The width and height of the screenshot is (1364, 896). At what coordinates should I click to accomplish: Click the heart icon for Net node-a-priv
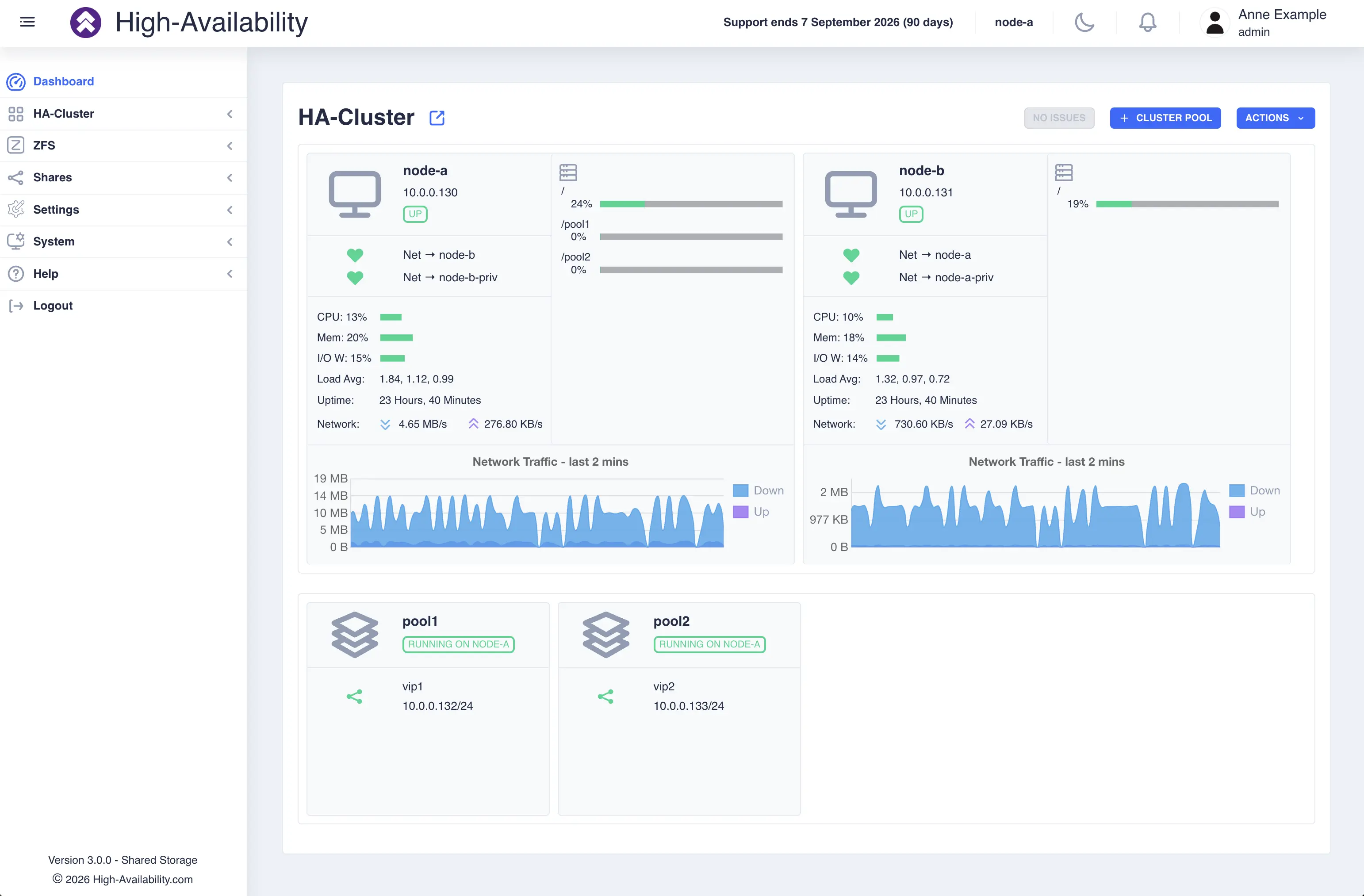click(852, 278)
